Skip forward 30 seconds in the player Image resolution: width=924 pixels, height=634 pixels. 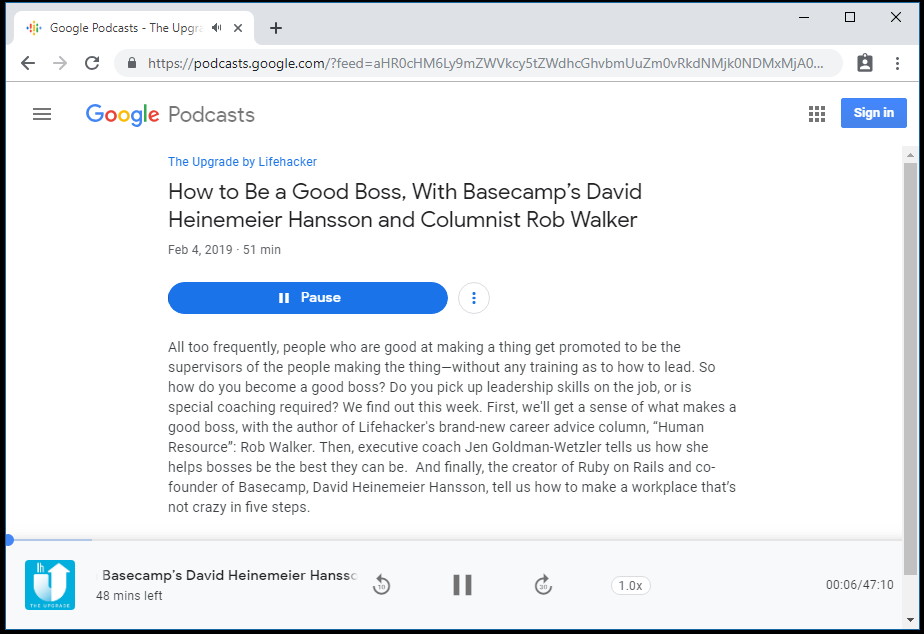[x=543, y=585]
